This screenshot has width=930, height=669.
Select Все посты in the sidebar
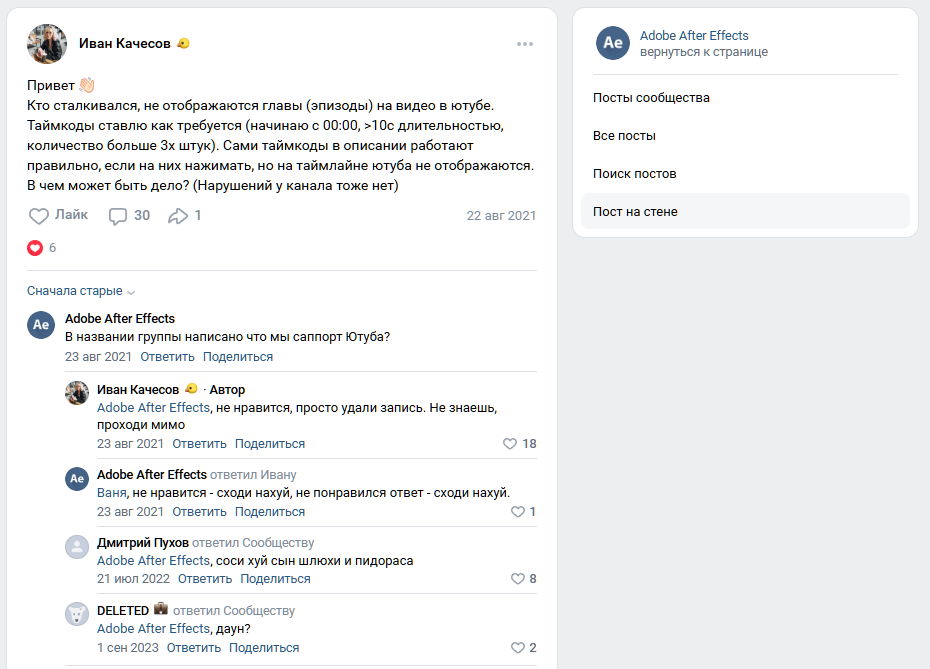745,136
